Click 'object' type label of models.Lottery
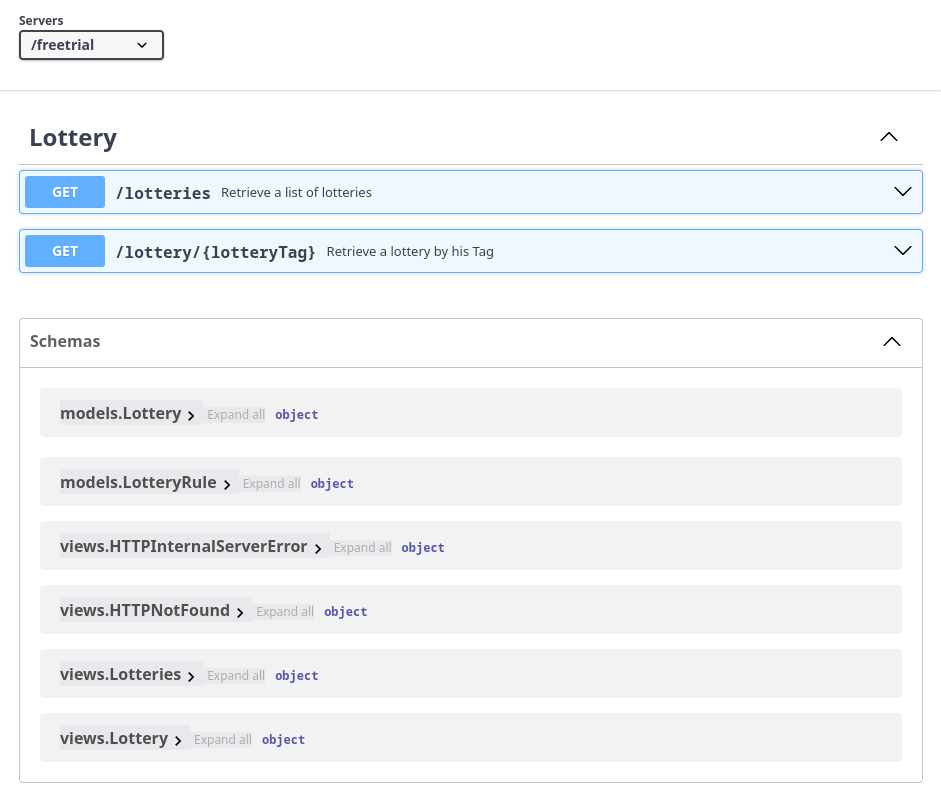This screenshot has width=941, height=799. (296, 415)
